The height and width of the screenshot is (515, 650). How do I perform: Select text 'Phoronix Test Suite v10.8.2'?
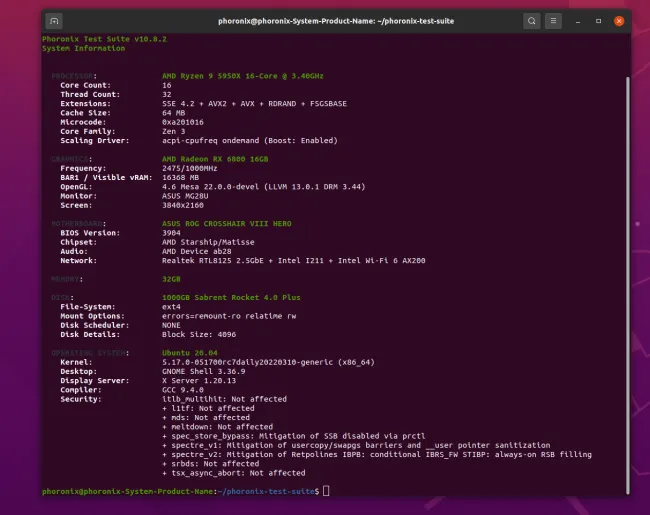pos(104,39)
